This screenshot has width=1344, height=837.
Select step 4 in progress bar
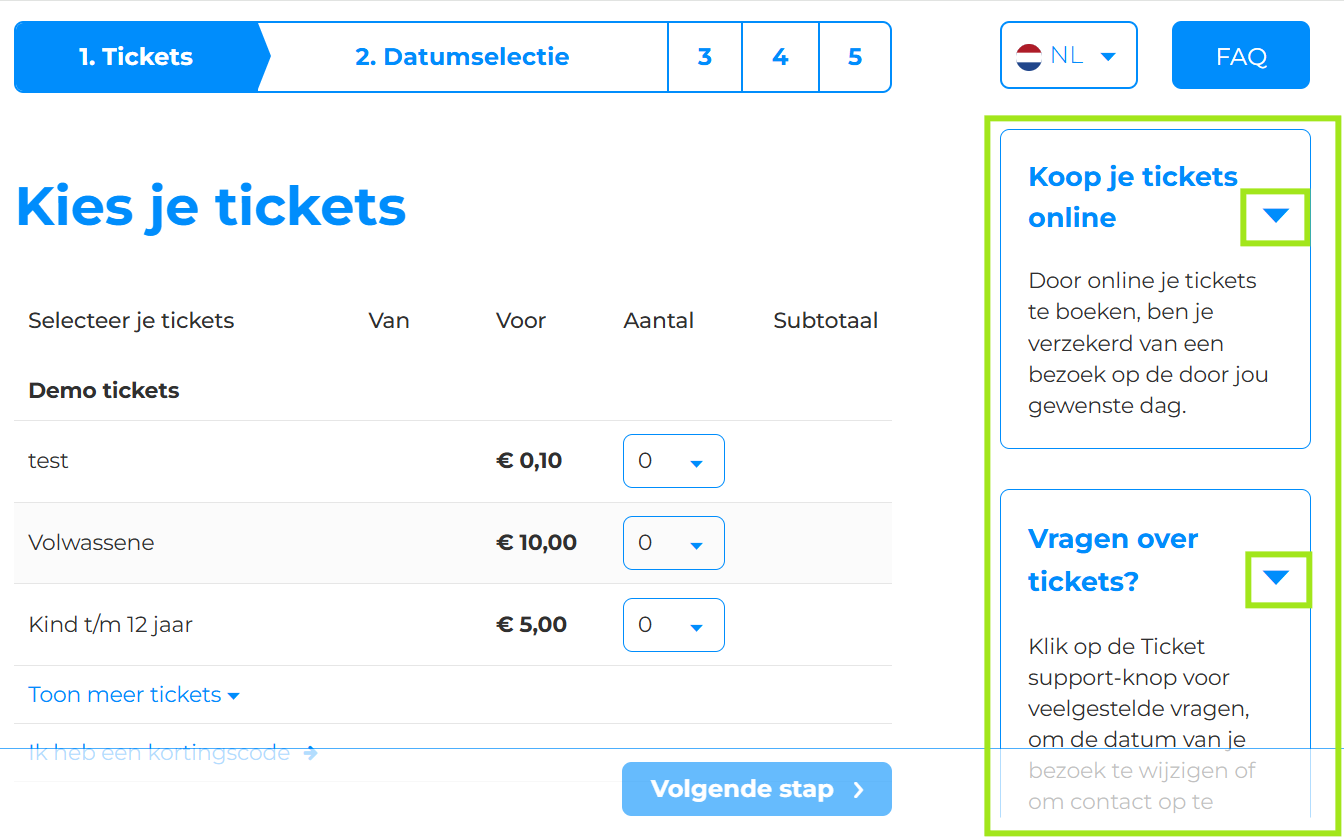(x=780, y=57)
